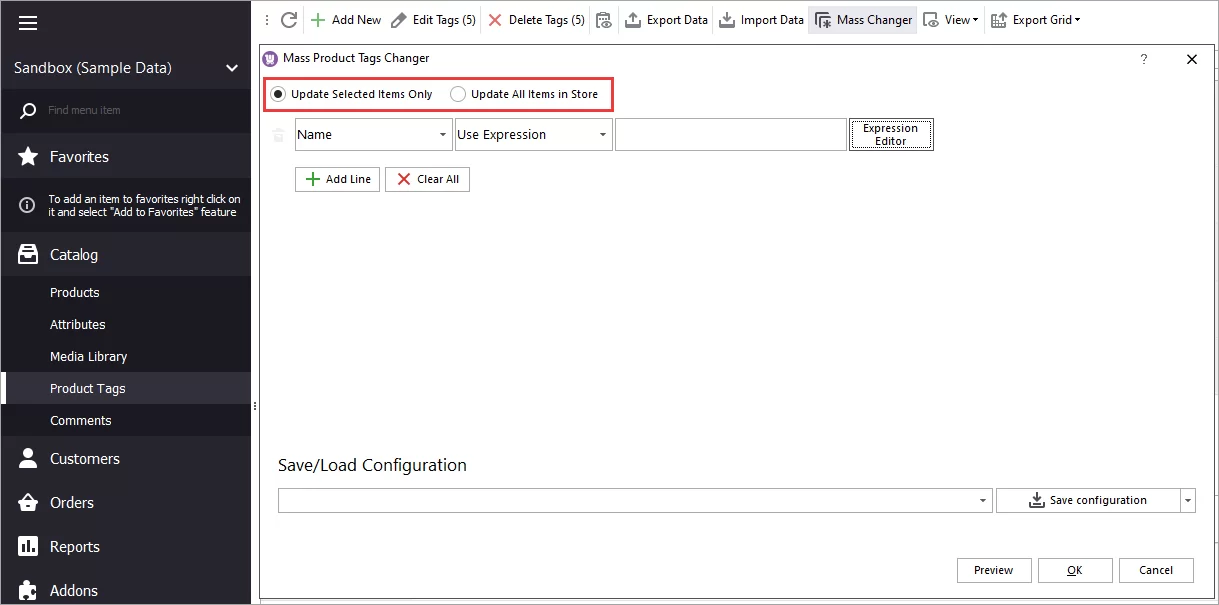This screenshot has height=605, width=1219.
Task: Select the Refresh icon in the toolbar
Action: pyautogui.click(x=288, y=19)
